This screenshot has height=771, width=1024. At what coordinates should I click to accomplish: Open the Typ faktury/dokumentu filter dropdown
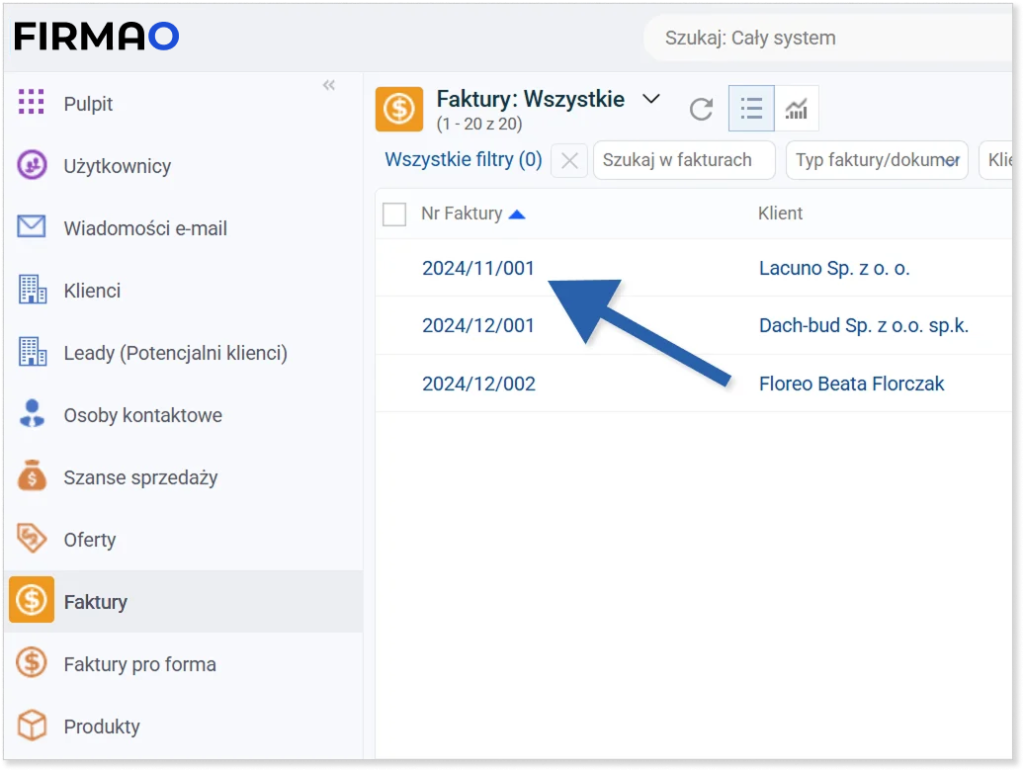point(876,160)
